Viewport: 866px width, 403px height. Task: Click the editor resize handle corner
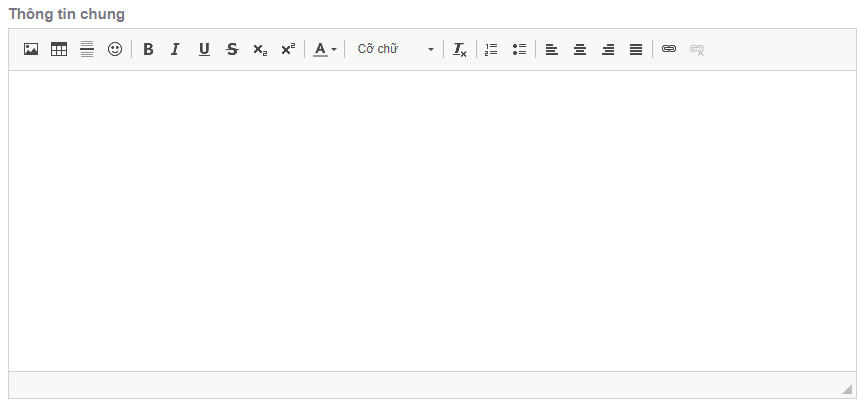(x=847, y=389)
